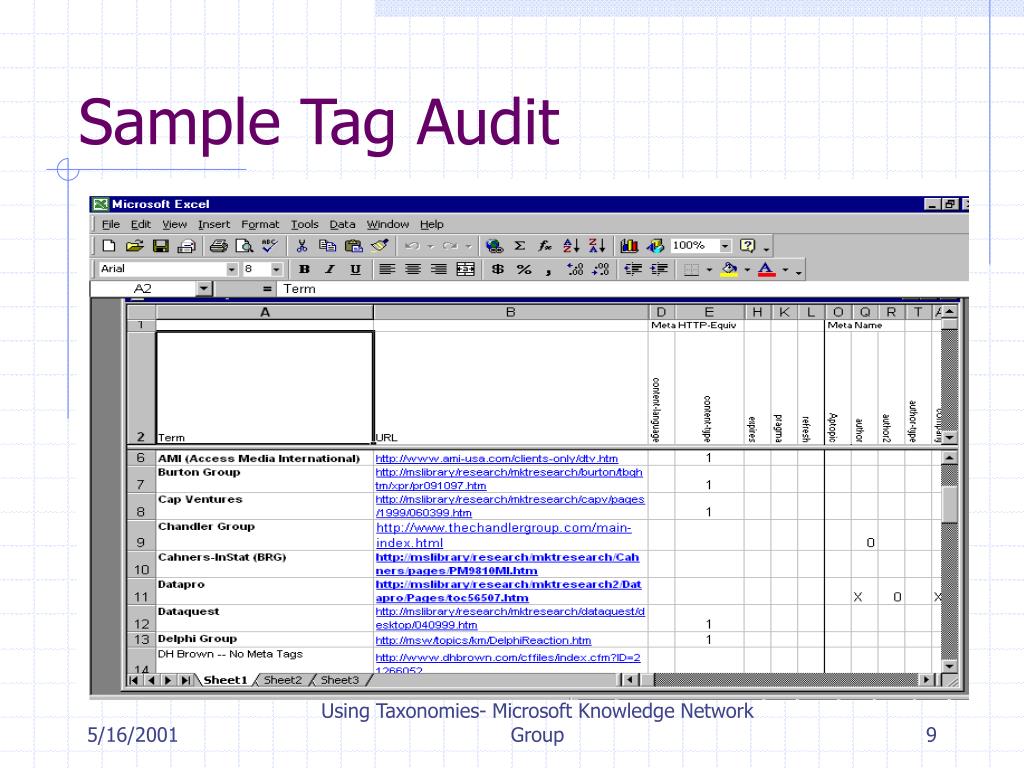Toggle Center alignment
Viewport: 1024px width, 768px height.
coord(413,269)
